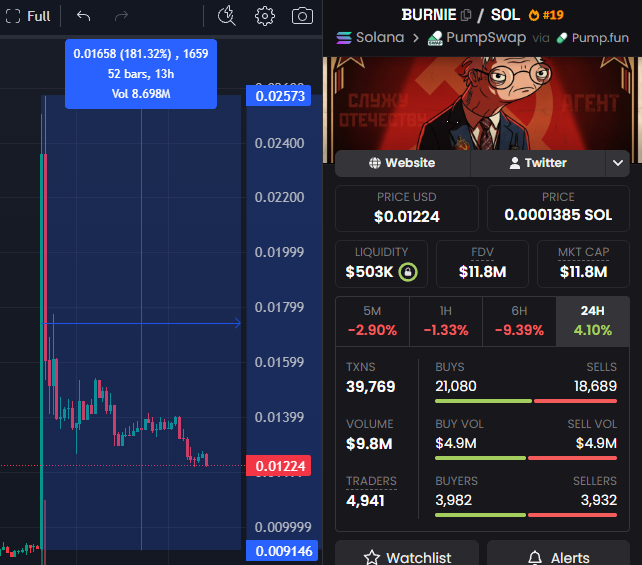The image size is (642, 565).
Task: Click the Watchlist star icon
Action: coord(372,558)
